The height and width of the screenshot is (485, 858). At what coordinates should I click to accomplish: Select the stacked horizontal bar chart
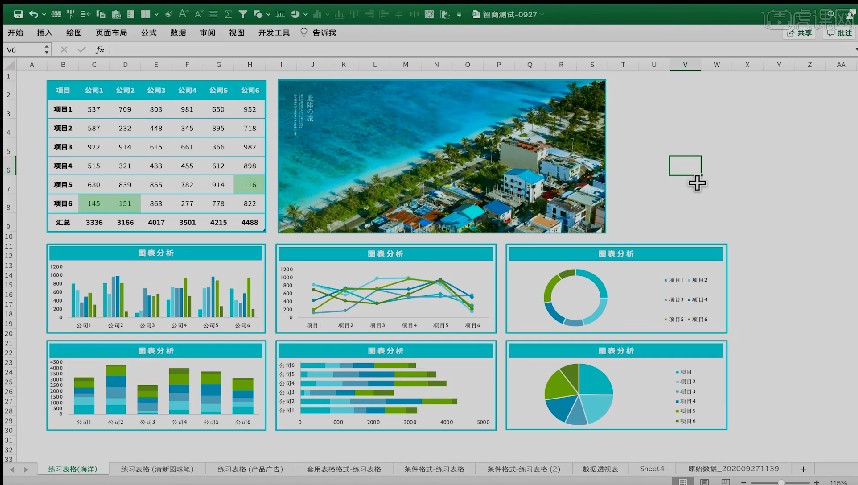point(386,385)
